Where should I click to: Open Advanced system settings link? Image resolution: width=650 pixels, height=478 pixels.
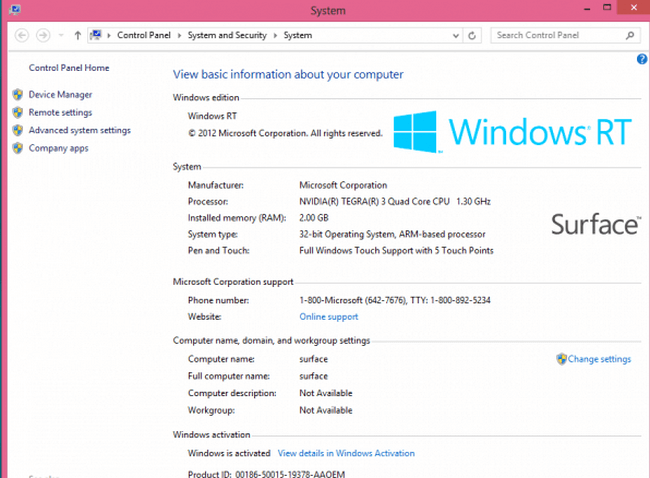(x=80, y=130)
